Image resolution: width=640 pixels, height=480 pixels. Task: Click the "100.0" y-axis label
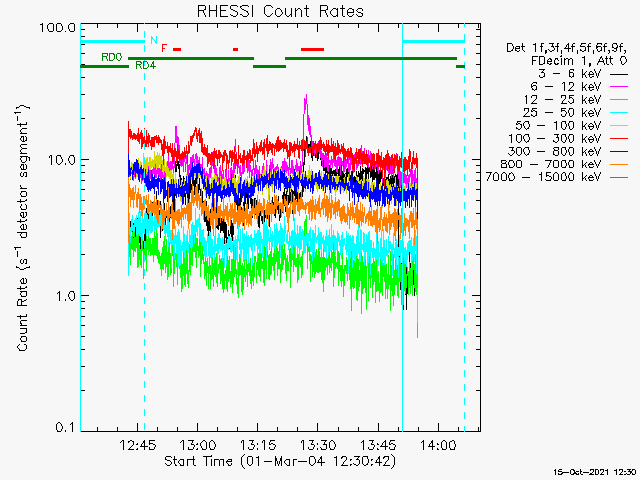point(58,28)
